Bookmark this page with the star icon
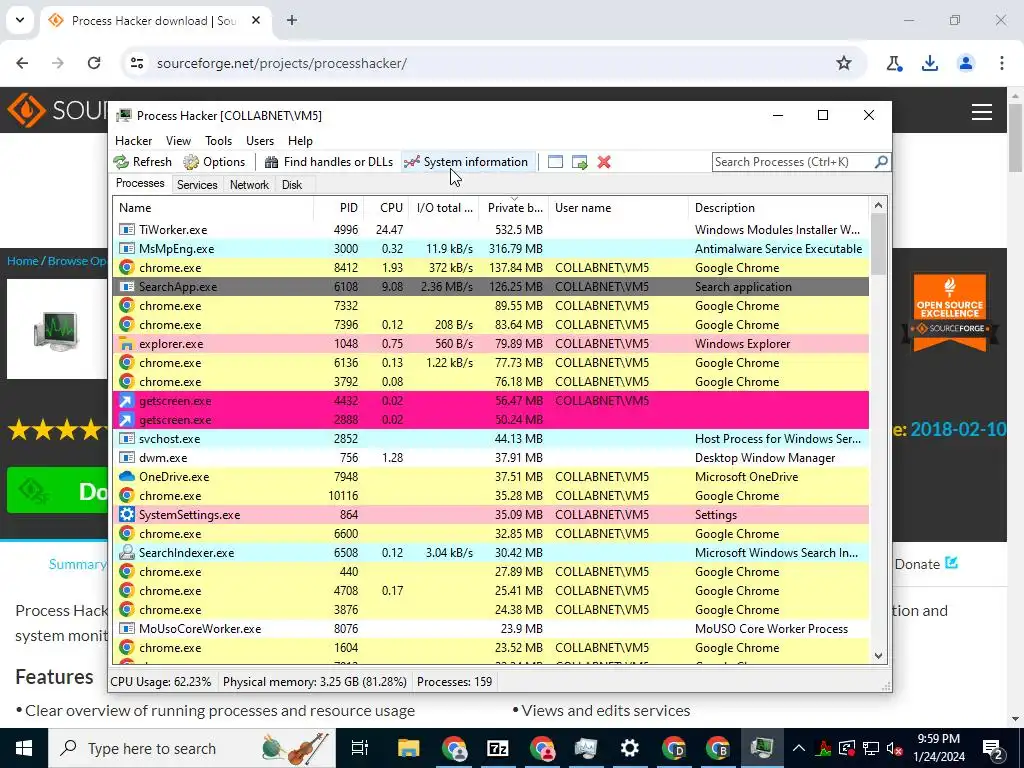Screen dimensions: 1024x768 point(844,63)
